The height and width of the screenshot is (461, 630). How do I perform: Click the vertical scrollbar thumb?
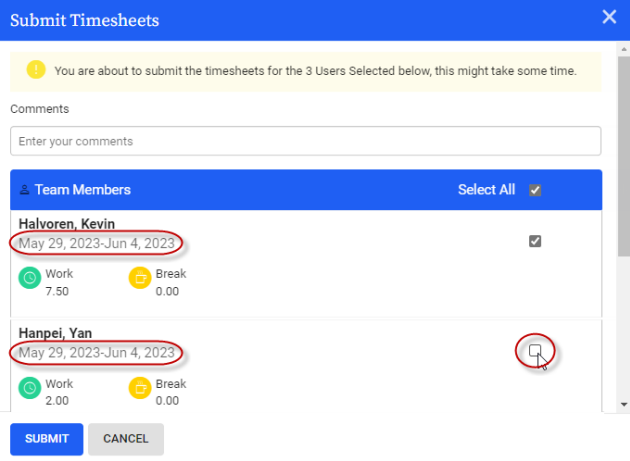click(x=624, y=156)
